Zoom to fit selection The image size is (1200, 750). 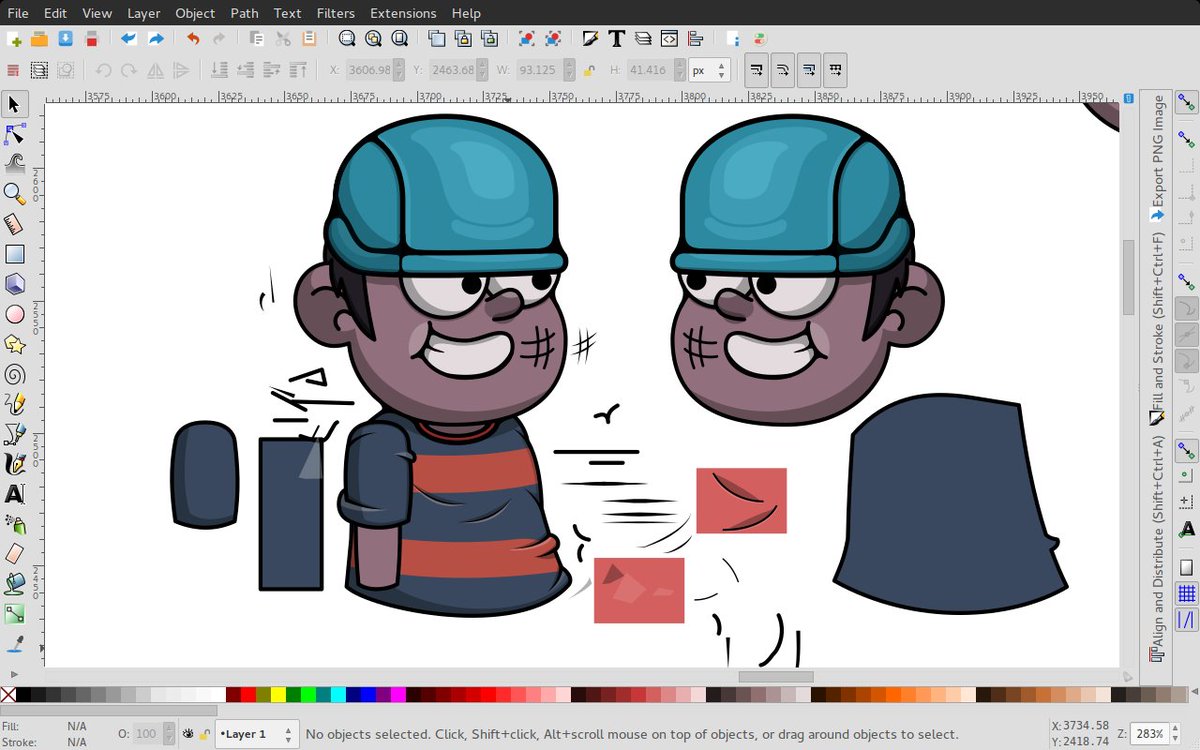[x=347, y=39]
